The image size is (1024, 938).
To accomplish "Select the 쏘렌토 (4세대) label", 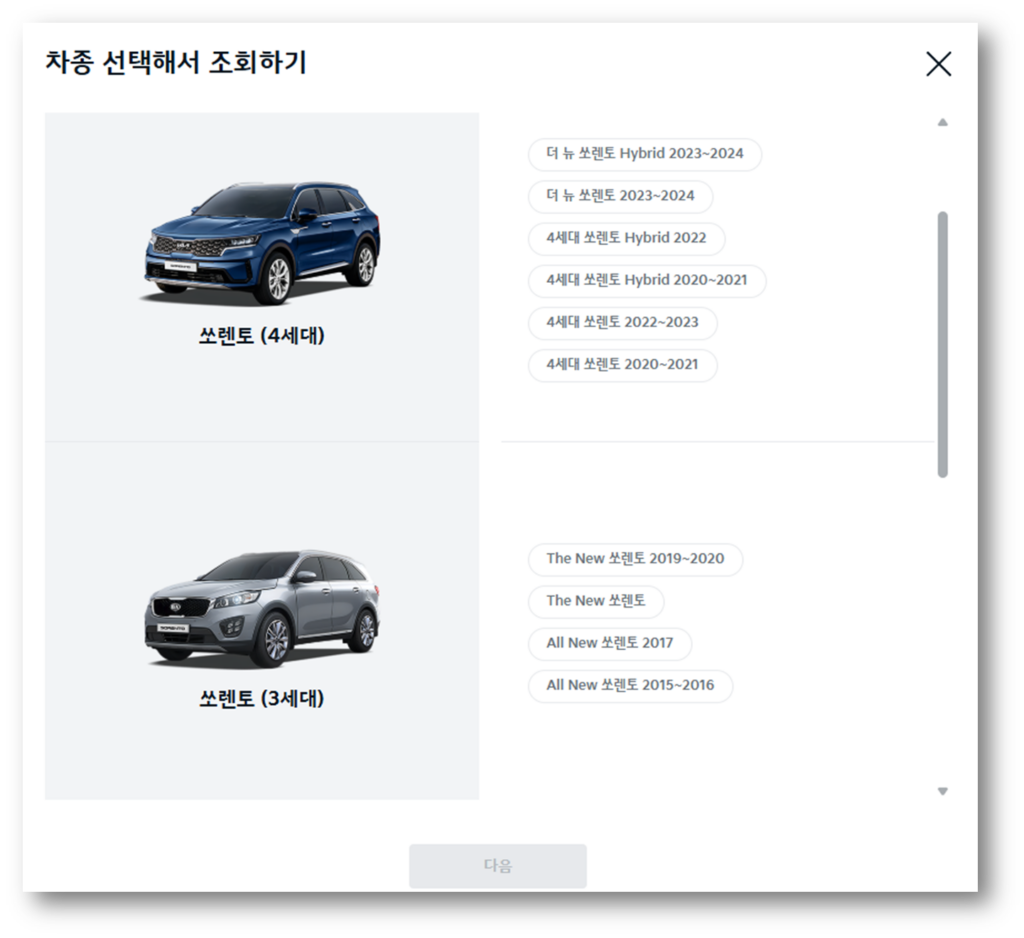I will tap(262, 336).
